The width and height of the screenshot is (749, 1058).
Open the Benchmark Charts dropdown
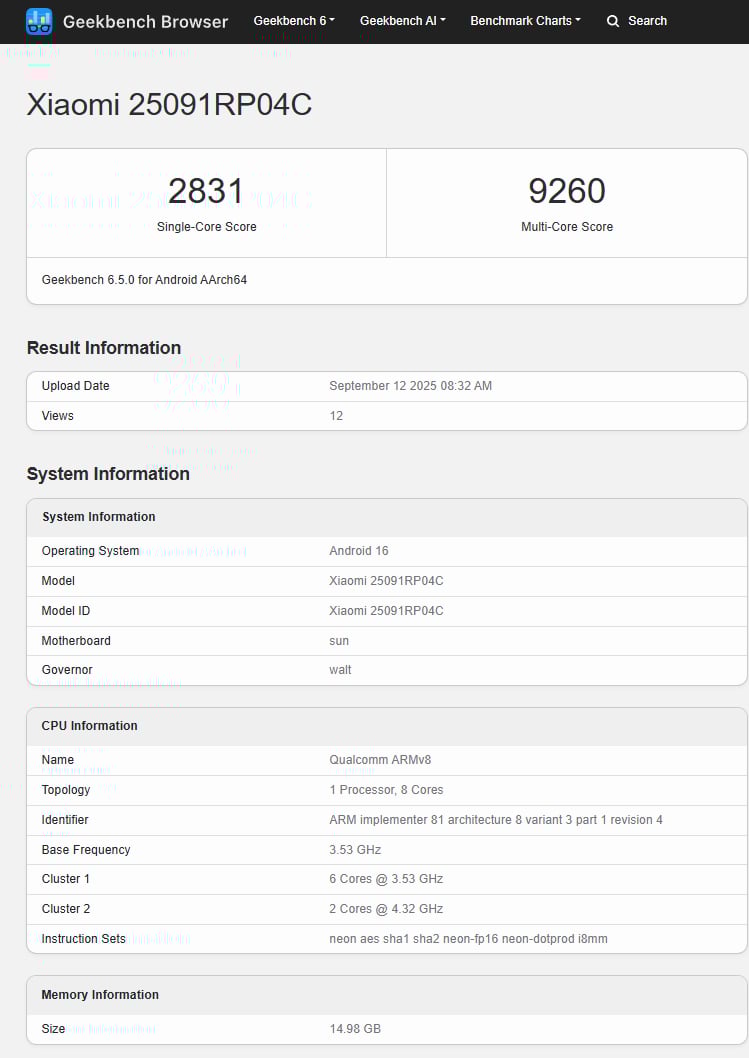(526, 21)
